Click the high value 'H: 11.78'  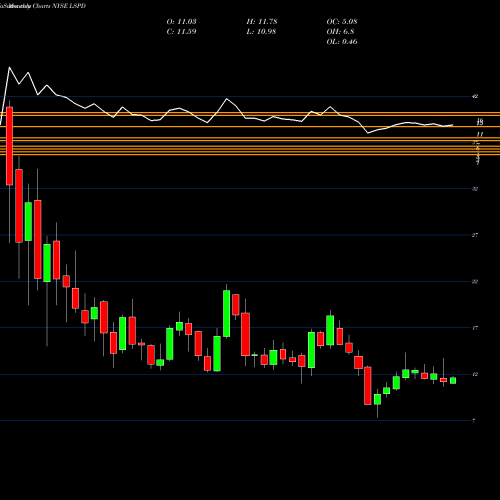click(x=262, y=22)
